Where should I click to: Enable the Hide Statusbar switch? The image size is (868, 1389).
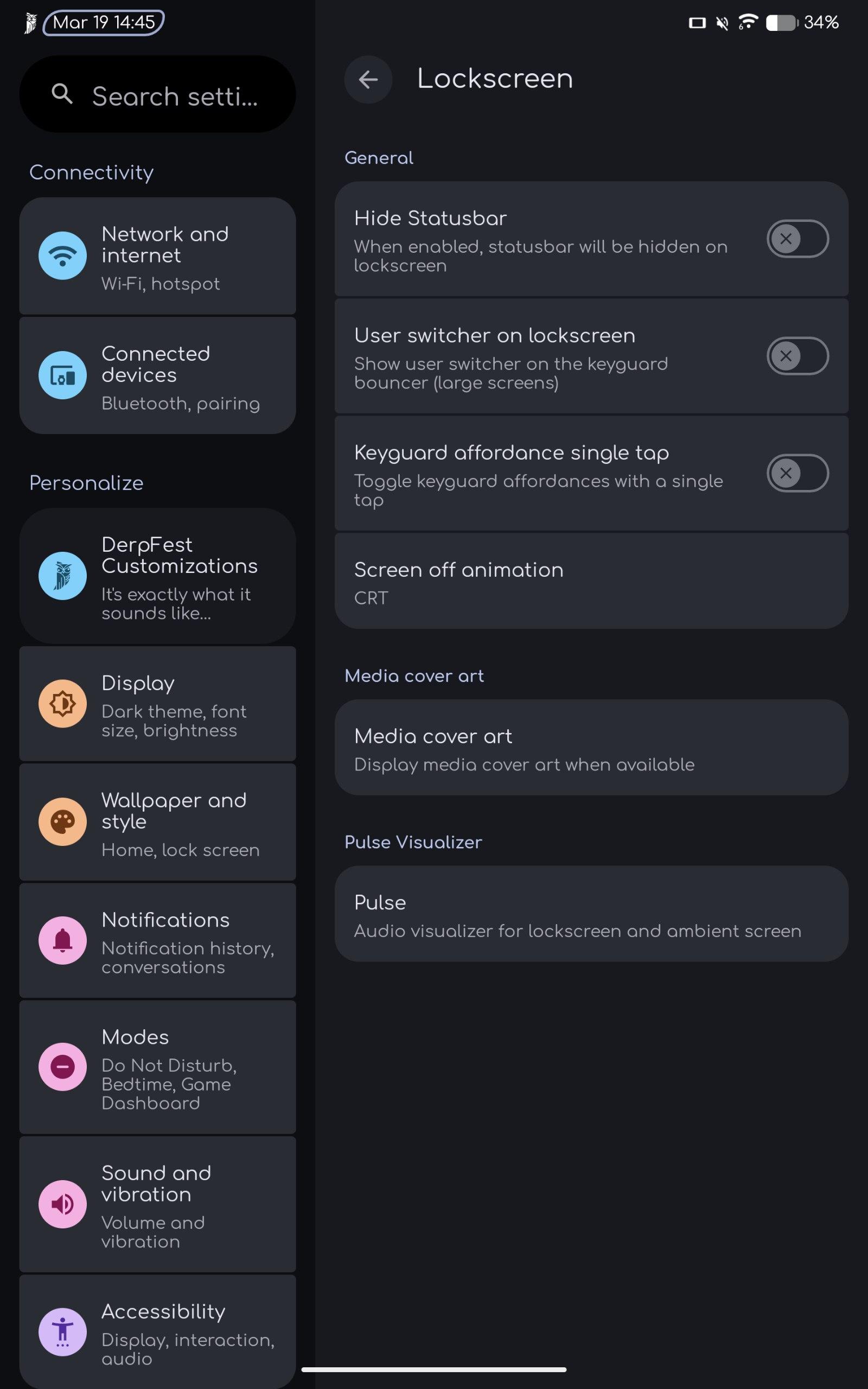coord(797,239)
